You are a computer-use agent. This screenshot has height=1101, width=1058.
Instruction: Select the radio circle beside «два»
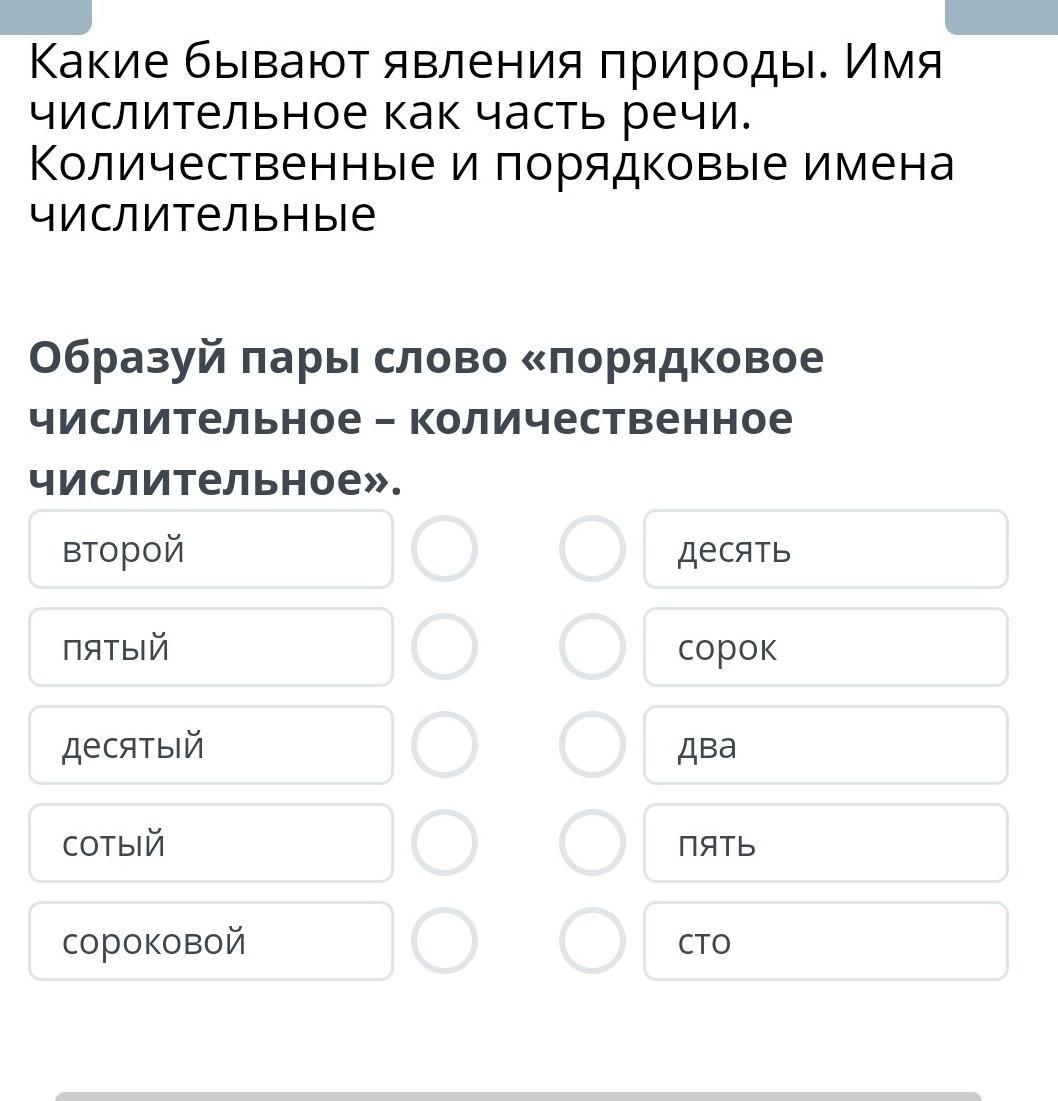(592, 745)
